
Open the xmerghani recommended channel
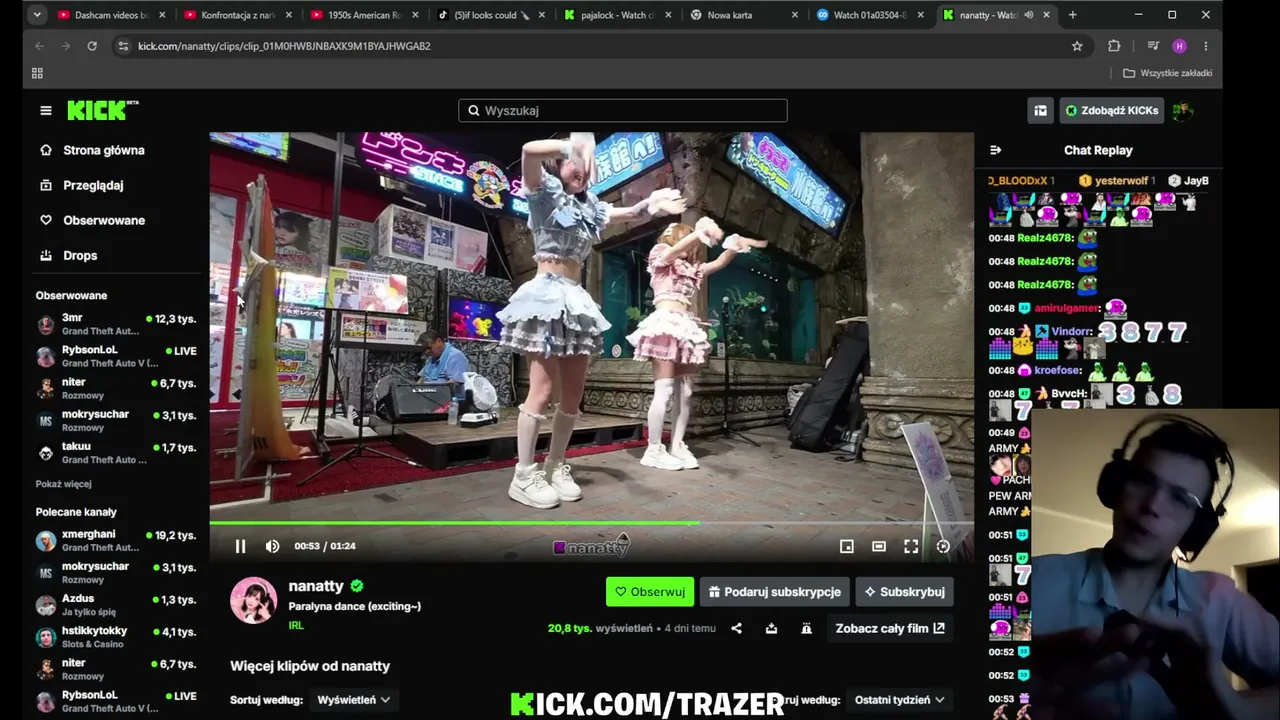click(116, 541)
